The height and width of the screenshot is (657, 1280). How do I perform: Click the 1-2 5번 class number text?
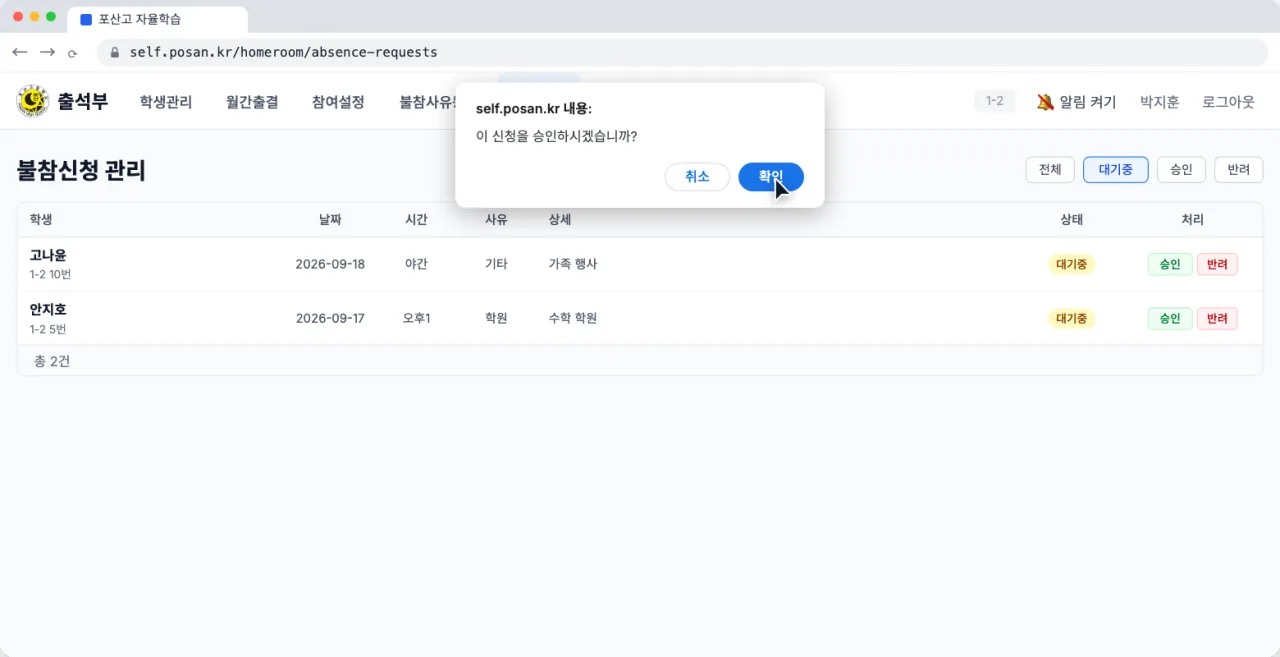[x=47, y=328]
